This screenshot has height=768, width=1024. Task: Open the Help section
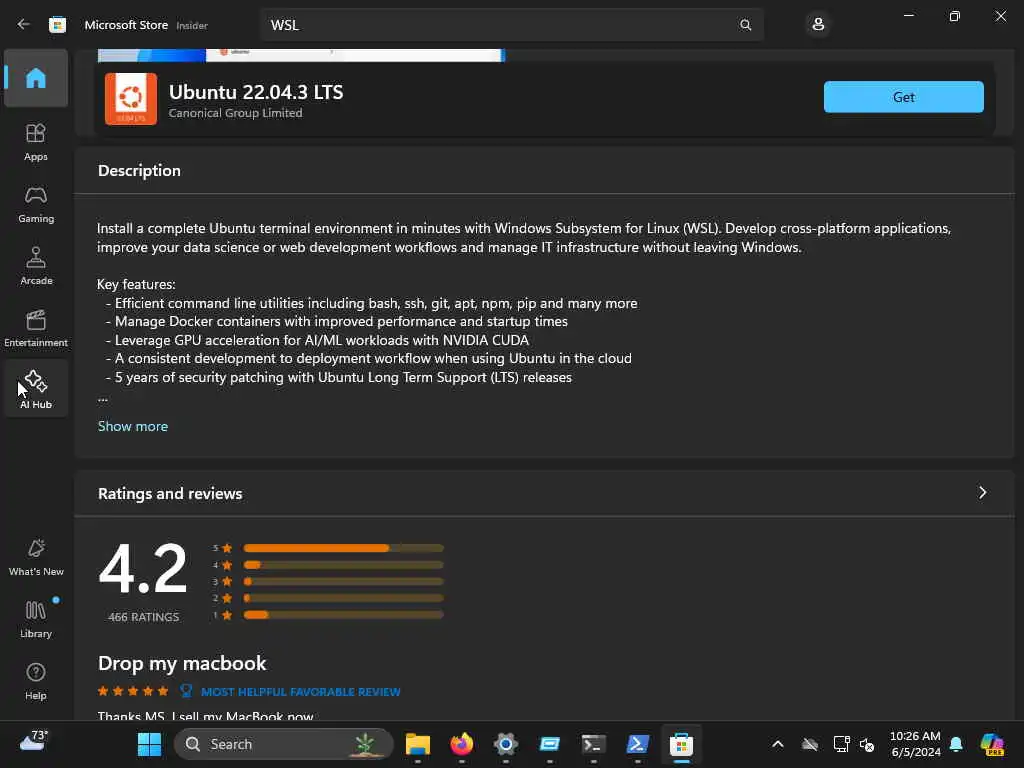click(x=36, y=681)
